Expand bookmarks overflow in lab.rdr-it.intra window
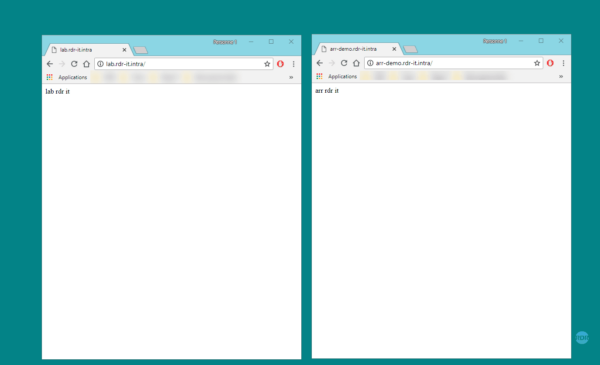The image size is (600, 365). (291, 77)
